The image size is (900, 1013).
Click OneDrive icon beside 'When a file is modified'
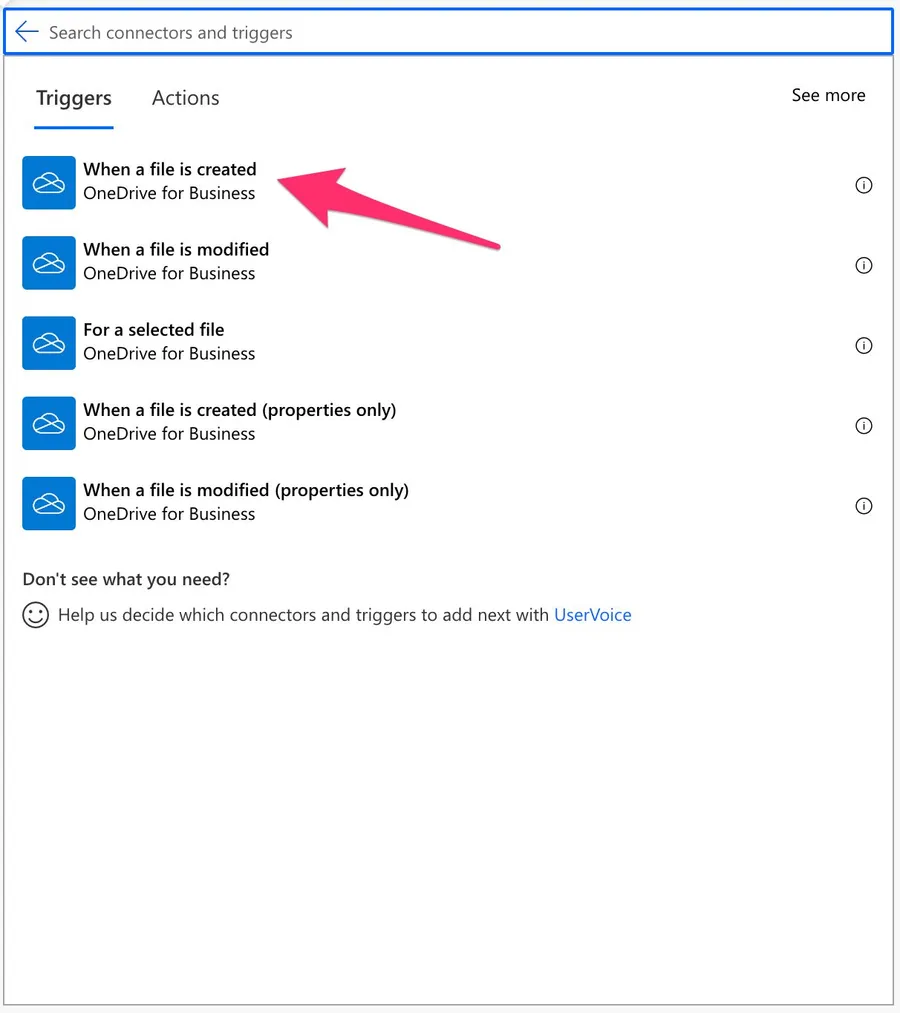[49, 263]
